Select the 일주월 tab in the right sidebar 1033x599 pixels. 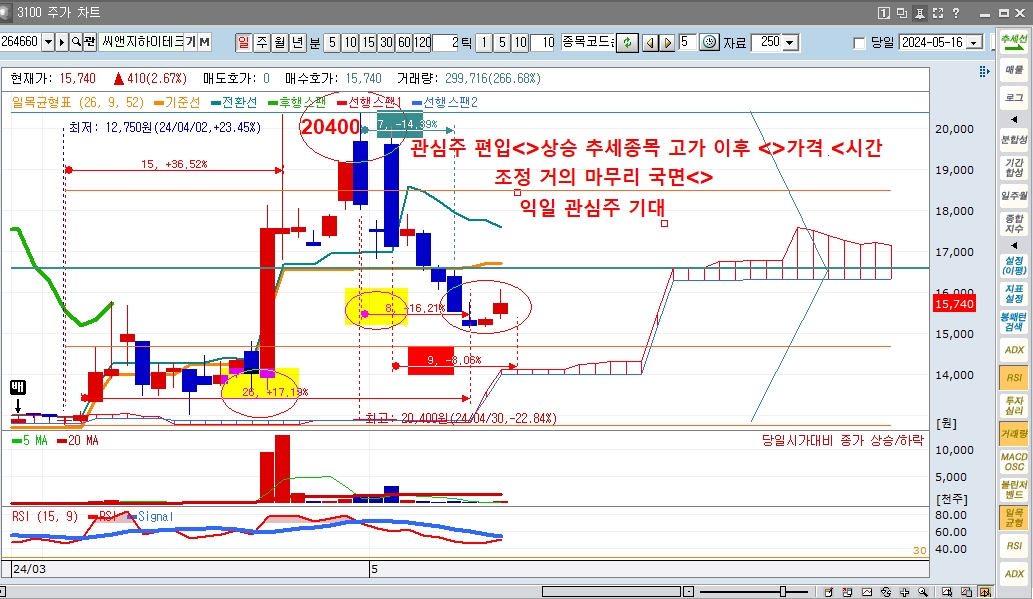[x=1014, y=195]
